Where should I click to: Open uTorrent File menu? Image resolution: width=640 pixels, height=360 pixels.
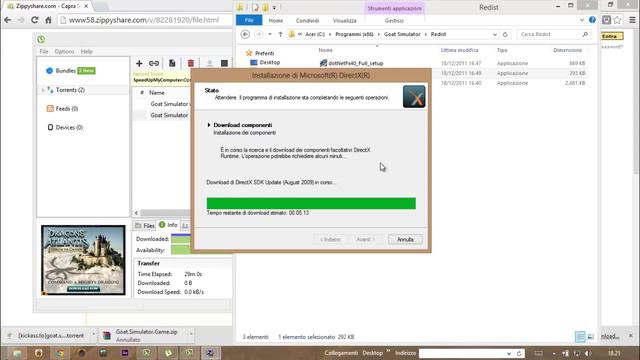[44, 51]
